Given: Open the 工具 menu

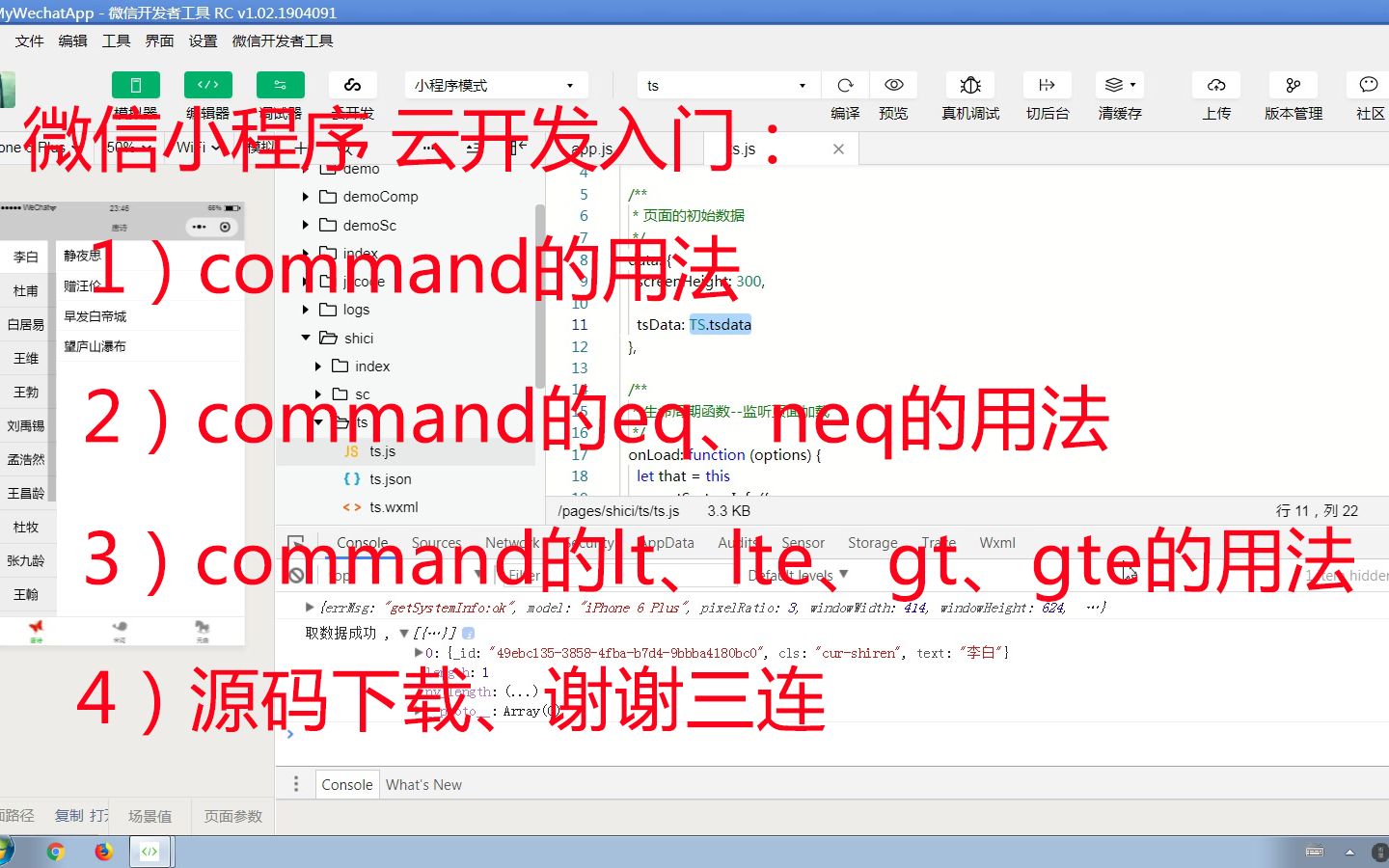Looking at the screenshot, I should pos(116,41).
